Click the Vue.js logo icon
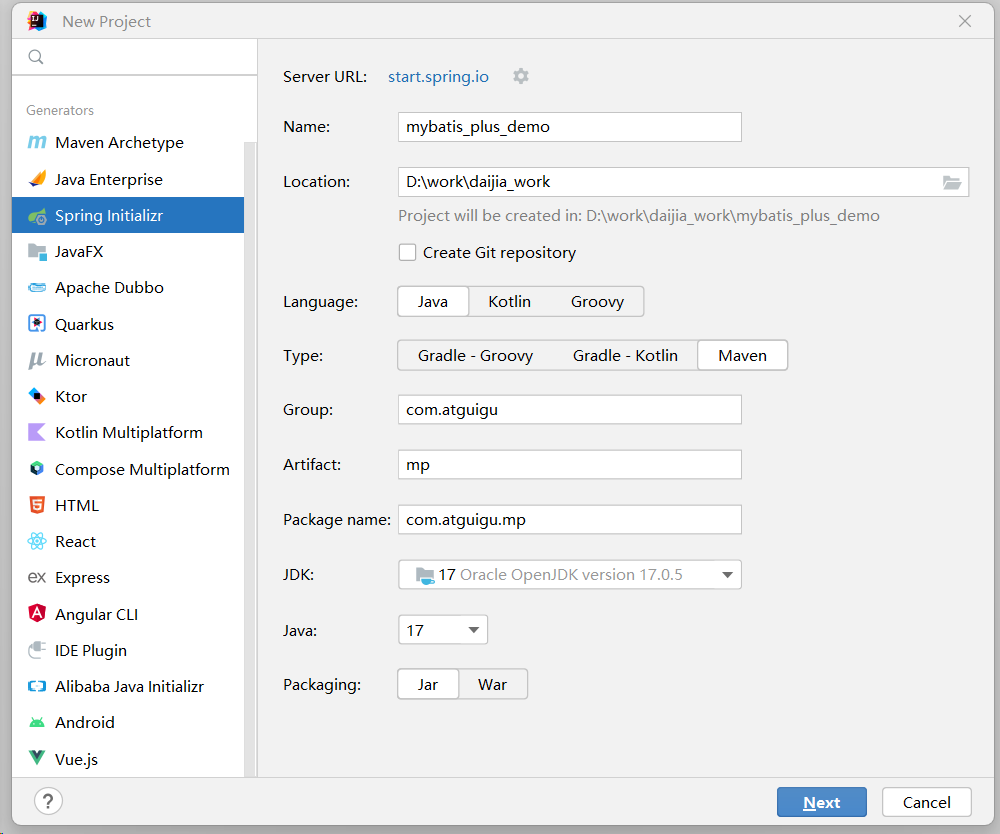This screenshot has width=1000, height=834. [x=37, y=757]
